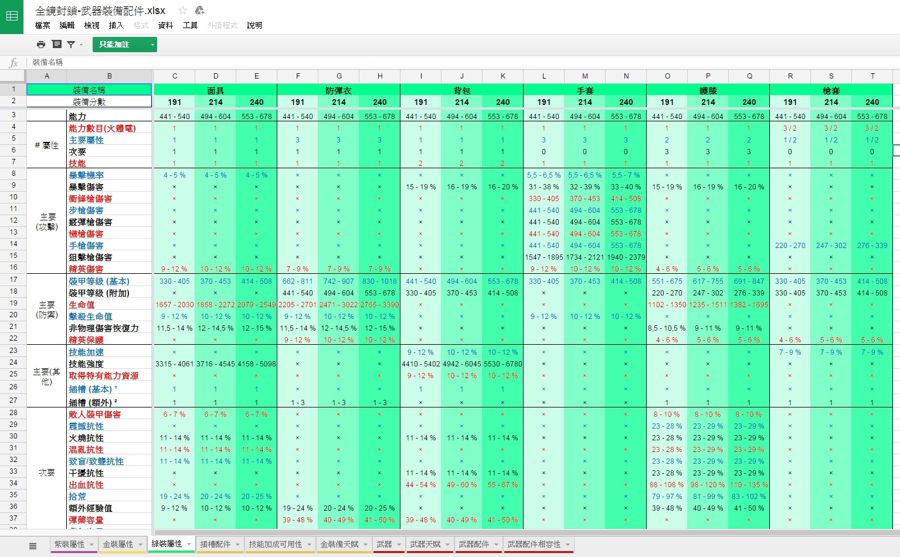Click the print icon in the toolbar
900x557 pixels.
point(41,44)
